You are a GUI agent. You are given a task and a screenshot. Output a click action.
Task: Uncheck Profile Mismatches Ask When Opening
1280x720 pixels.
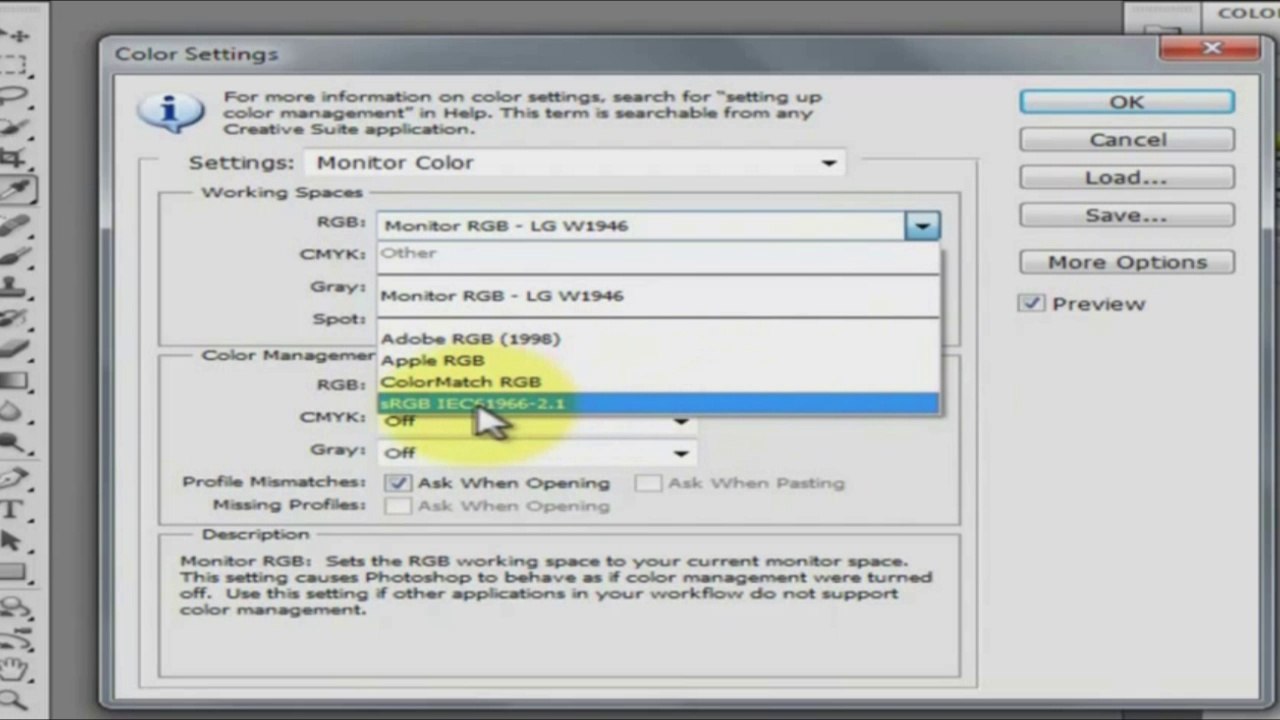(398, 482)
